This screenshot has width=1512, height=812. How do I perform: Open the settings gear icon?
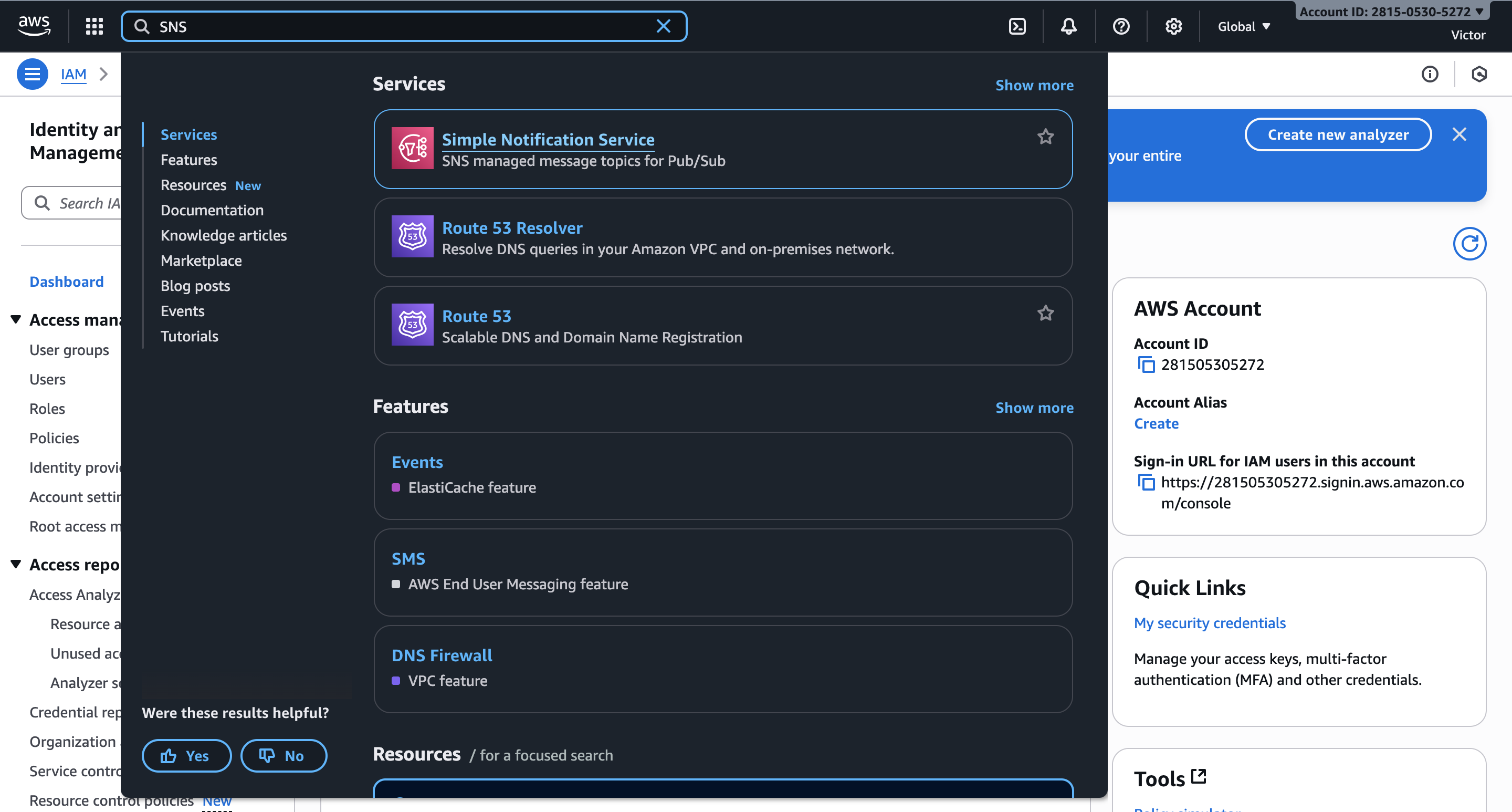[x=1173, y=26]
